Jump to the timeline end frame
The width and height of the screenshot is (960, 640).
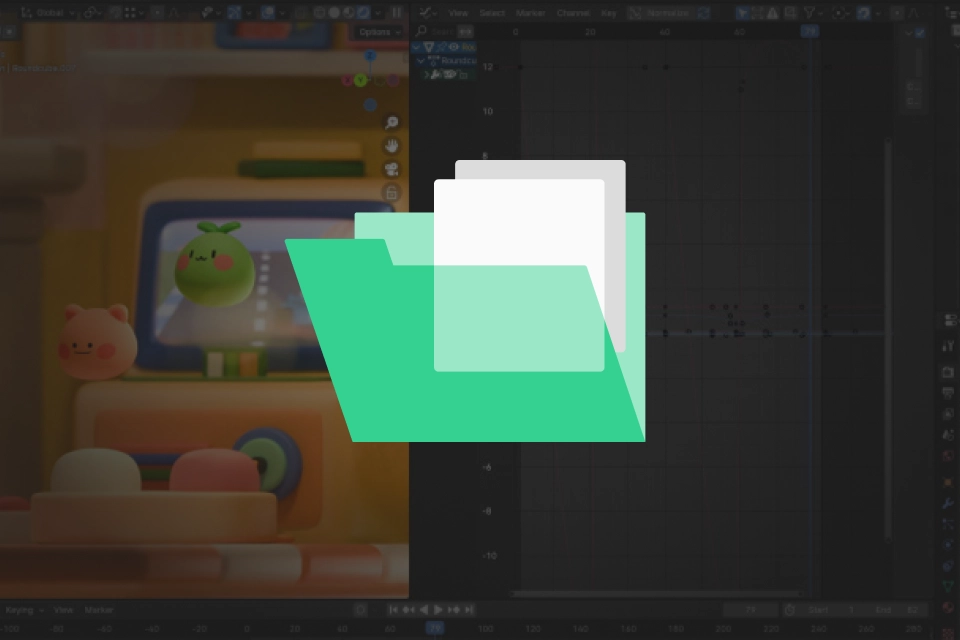[468, 609]
